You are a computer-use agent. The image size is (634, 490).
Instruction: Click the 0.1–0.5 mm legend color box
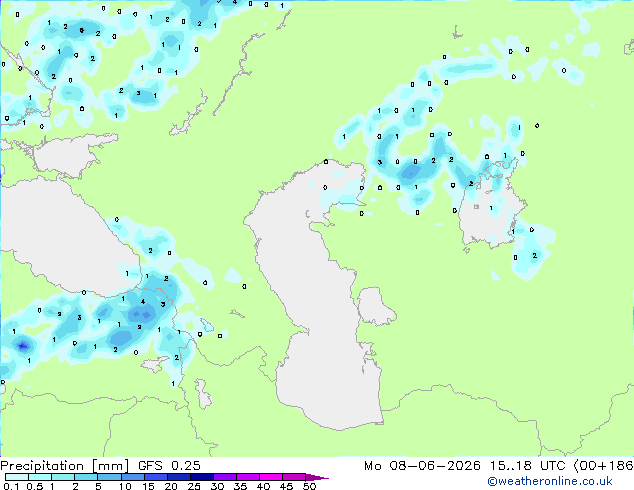click(17, 477)
